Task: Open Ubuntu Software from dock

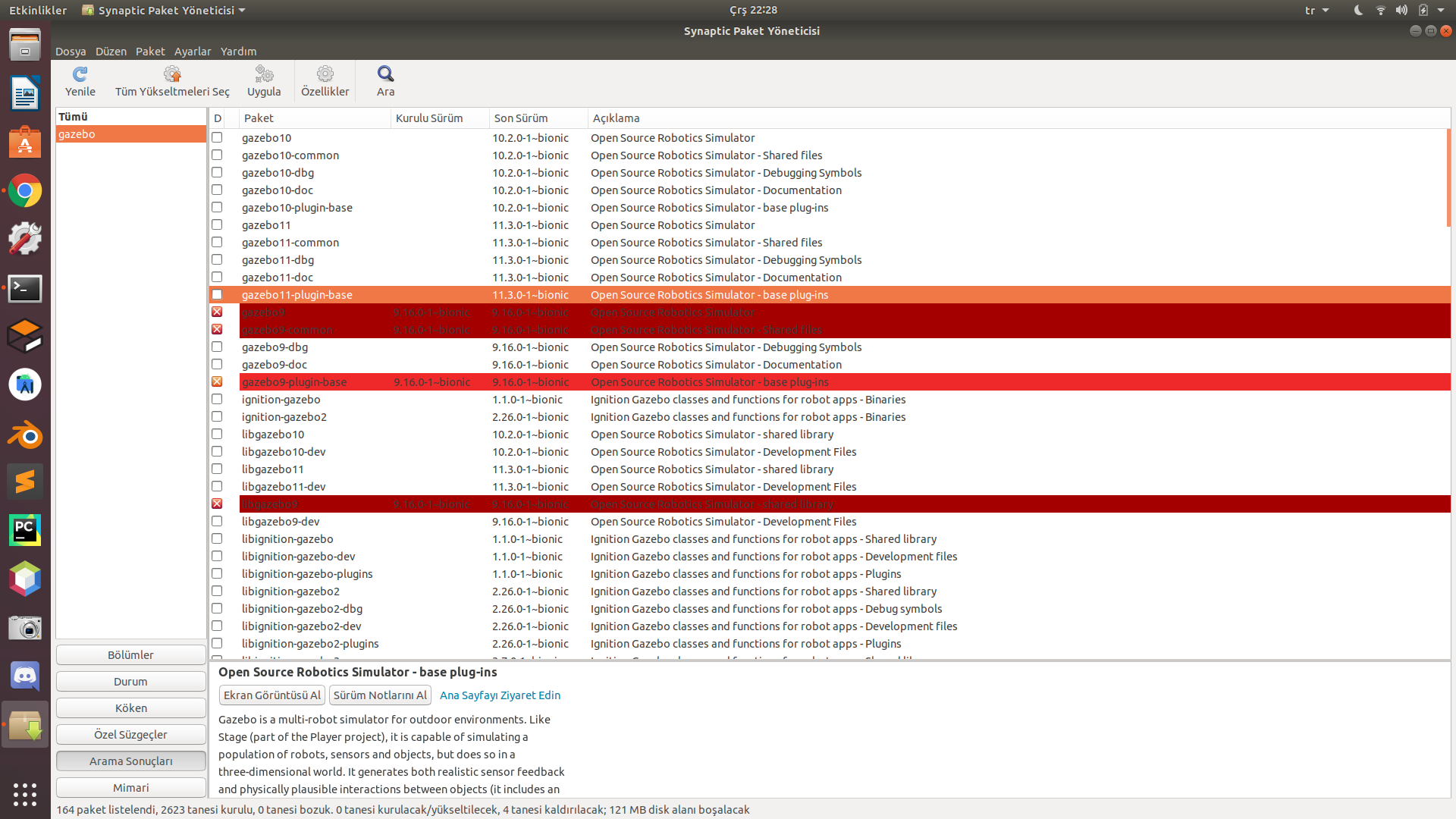Action: pos(25,143)
